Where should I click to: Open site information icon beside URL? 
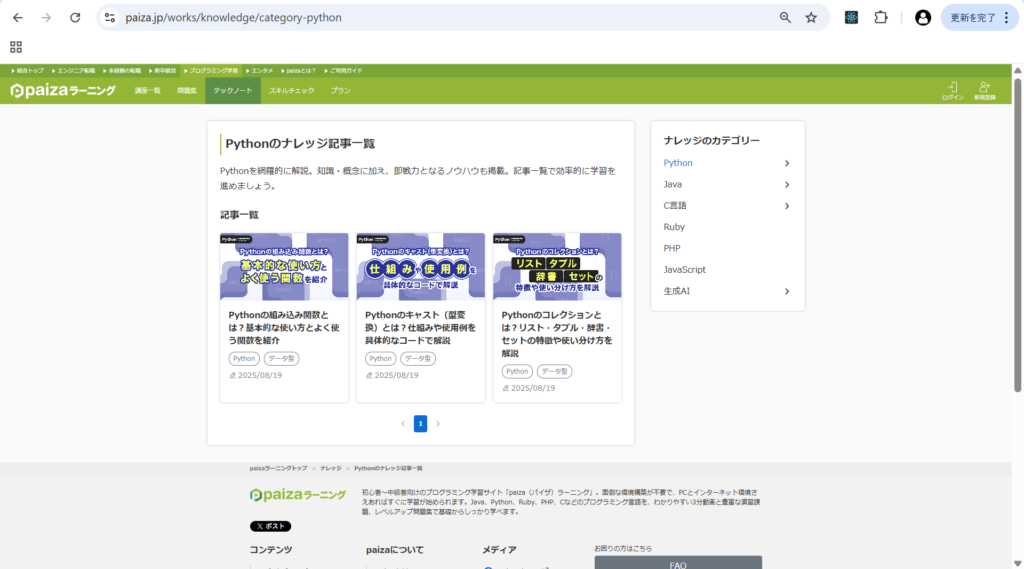[110, 18]
